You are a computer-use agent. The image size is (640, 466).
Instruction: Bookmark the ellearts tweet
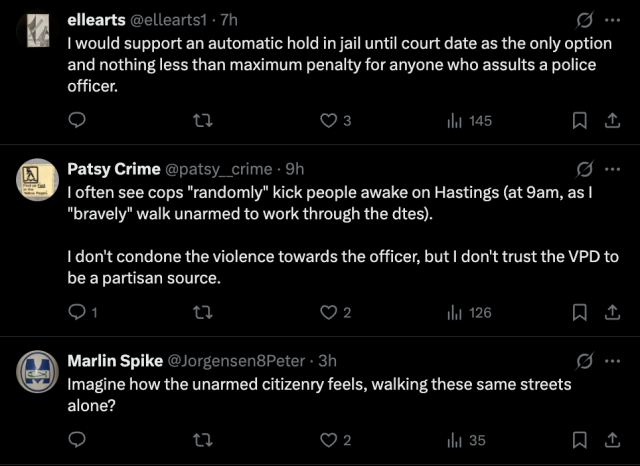tap(580, 120)
